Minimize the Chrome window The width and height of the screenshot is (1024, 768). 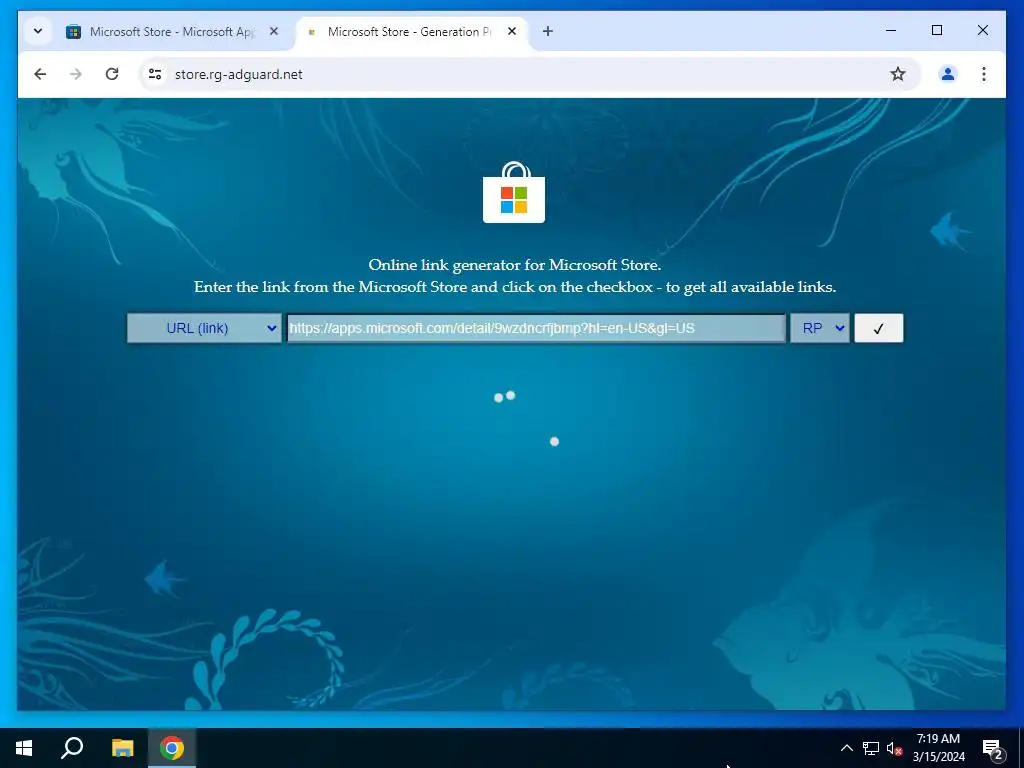click(x=891, y=31)
